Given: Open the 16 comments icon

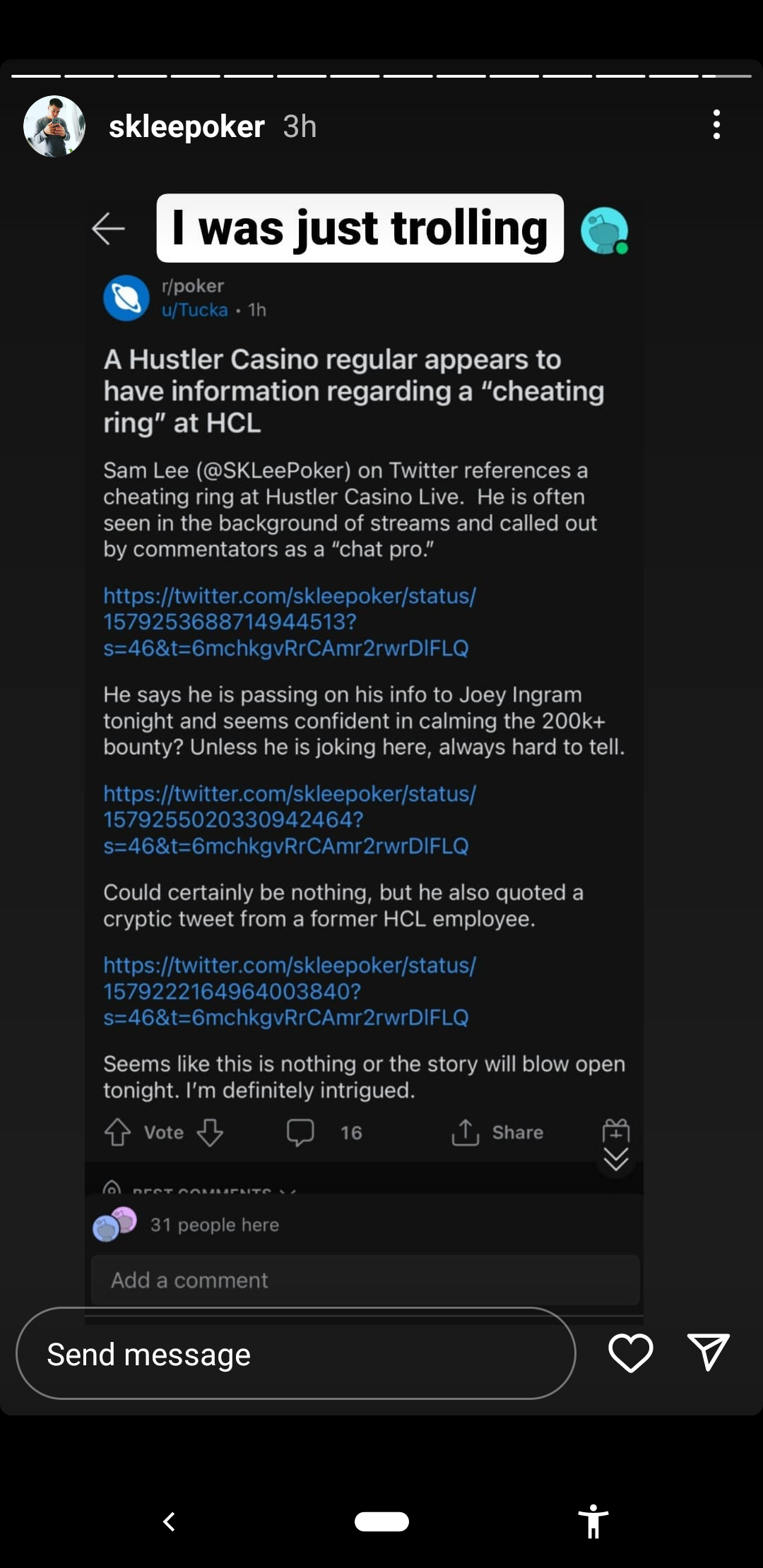Looking at the screenshot, I should click(300, 1132).
